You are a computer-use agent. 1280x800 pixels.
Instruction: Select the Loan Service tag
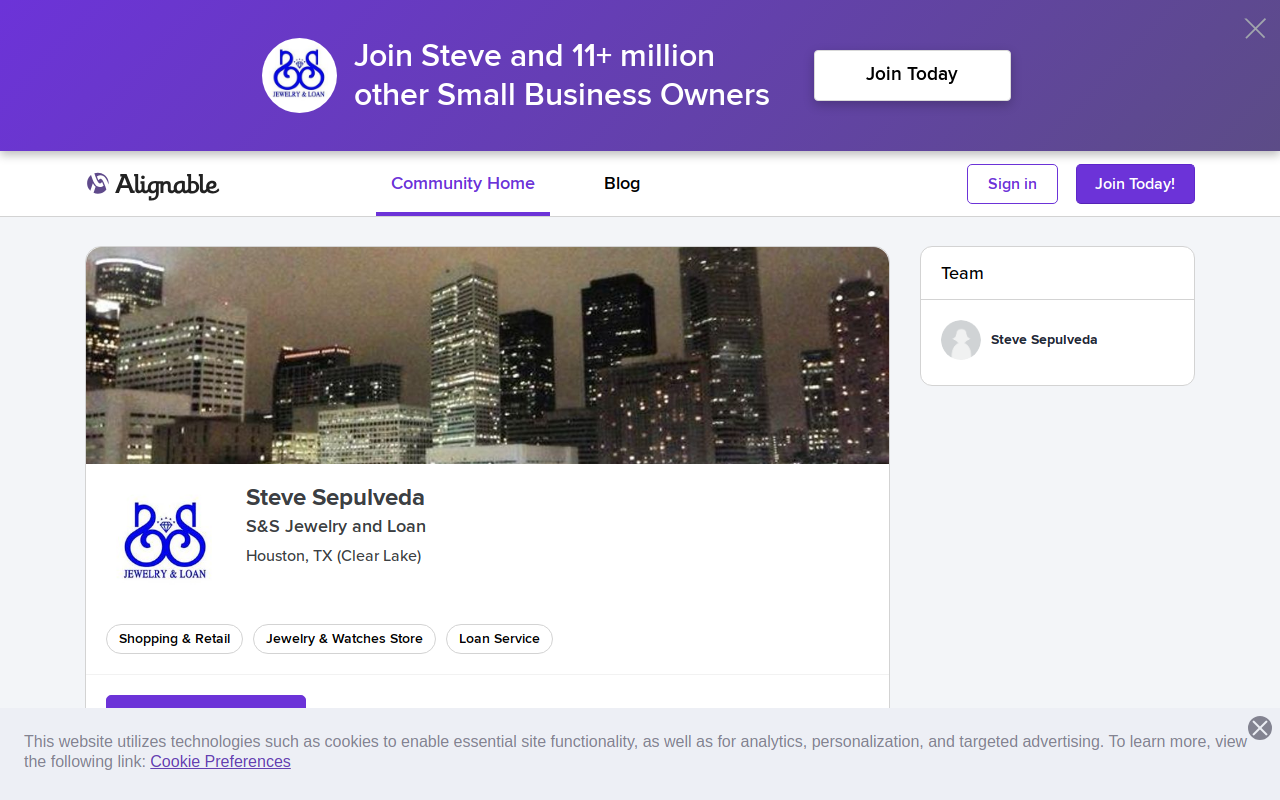[499, 639]
